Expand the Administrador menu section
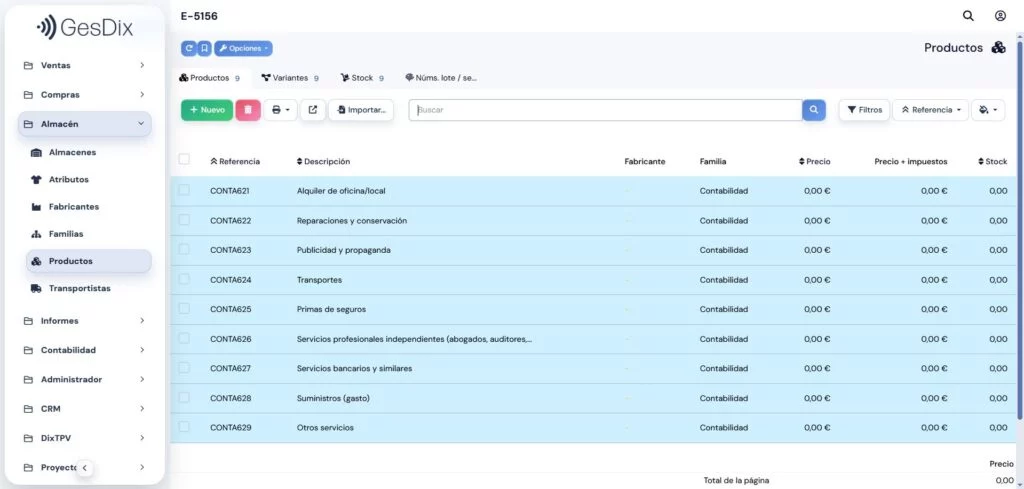Image resolution: width=1024 pixels, height=489 pixels. pyautogui.click(x=85, y=379)
